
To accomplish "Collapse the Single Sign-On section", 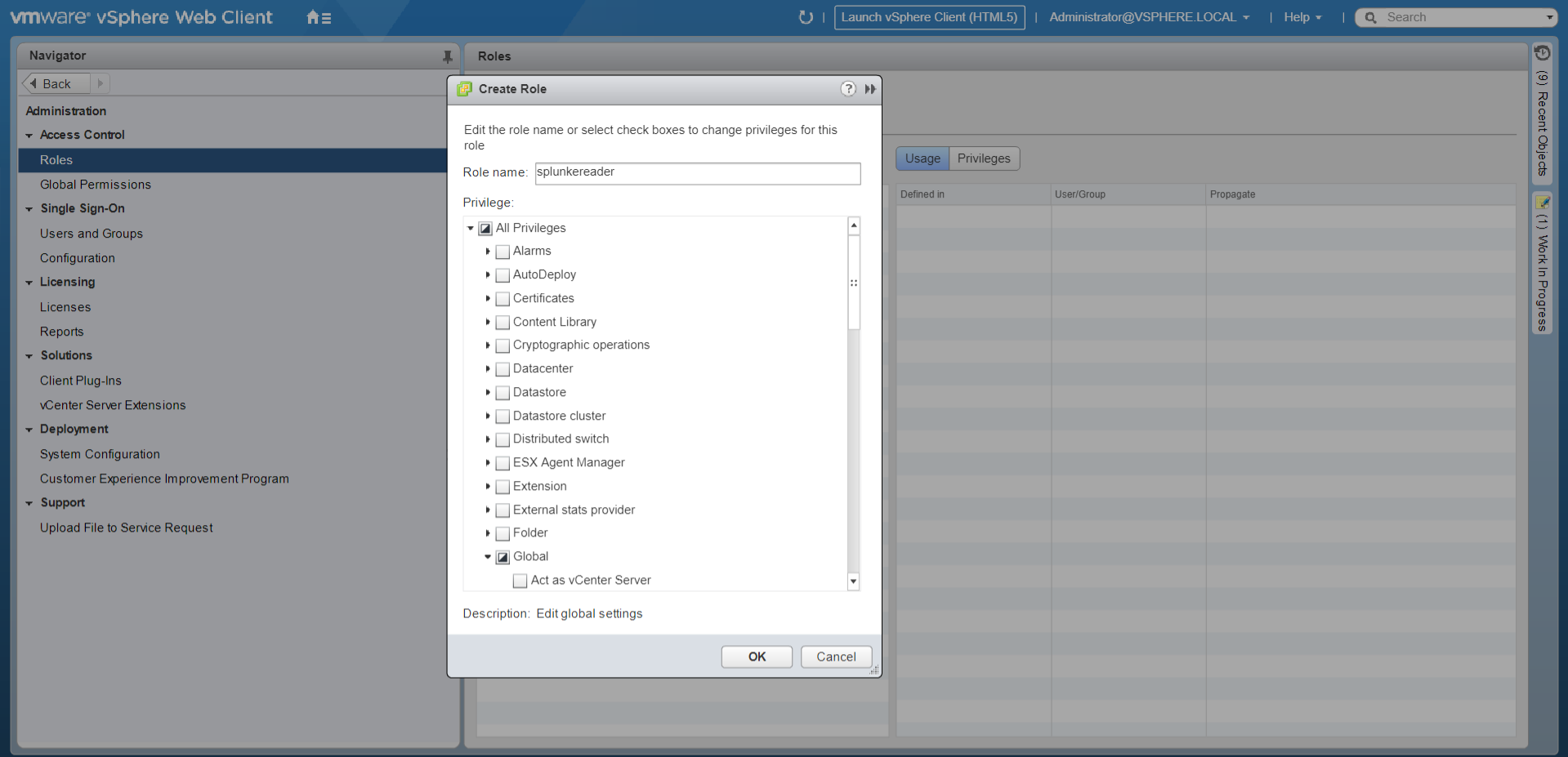I will tap(29, 209).
